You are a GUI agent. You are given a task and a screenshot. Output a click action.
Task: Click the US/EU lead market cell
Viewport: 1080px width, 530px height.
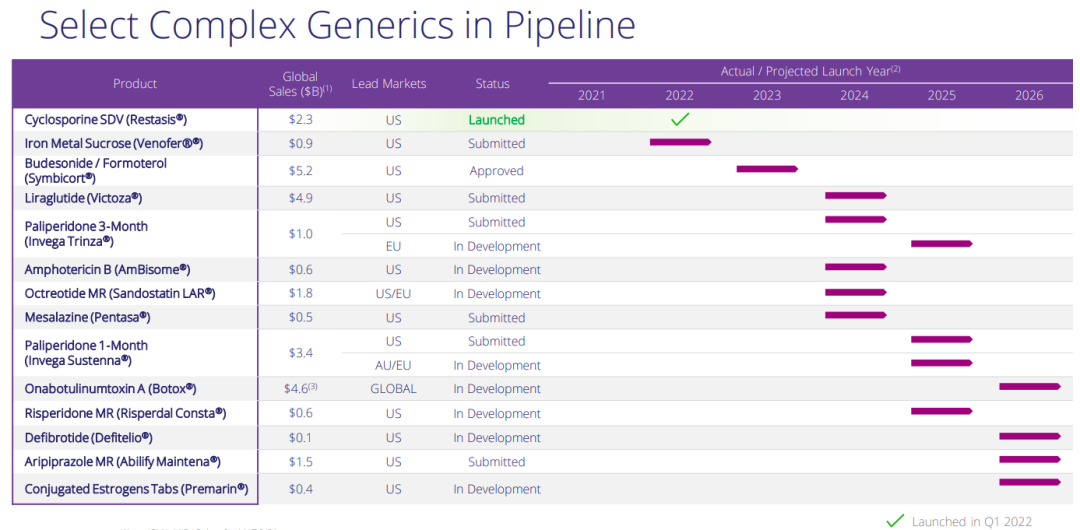click(393, 294)
